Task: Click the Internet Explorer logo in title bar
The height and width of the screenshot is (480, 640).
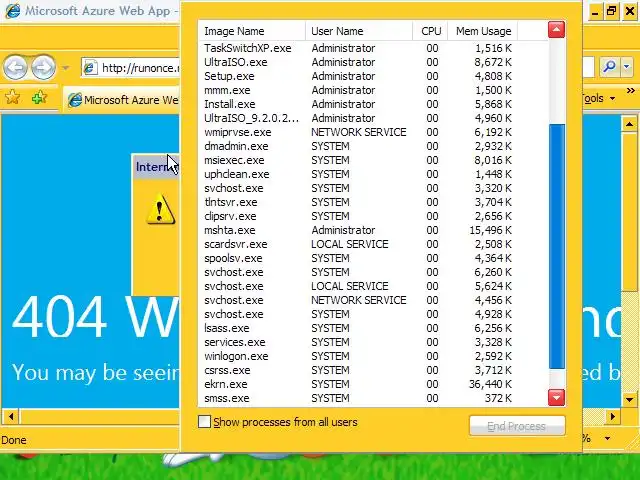Action: pyautogui.click(x=12, y=10)
